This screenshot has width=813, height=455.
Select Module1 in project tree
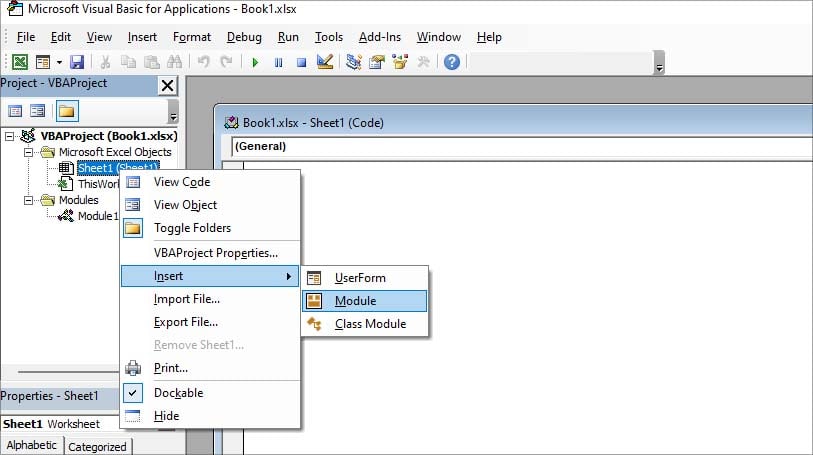click(98, 216)
